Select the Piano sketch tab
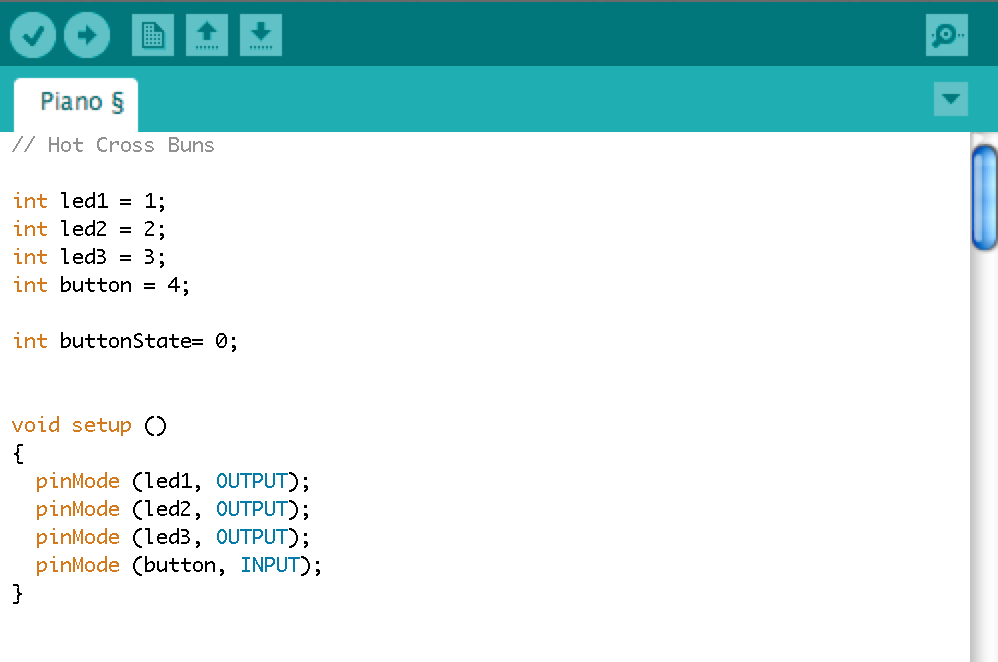Viewport: 998px width, 662px height. tap(76, 104)
